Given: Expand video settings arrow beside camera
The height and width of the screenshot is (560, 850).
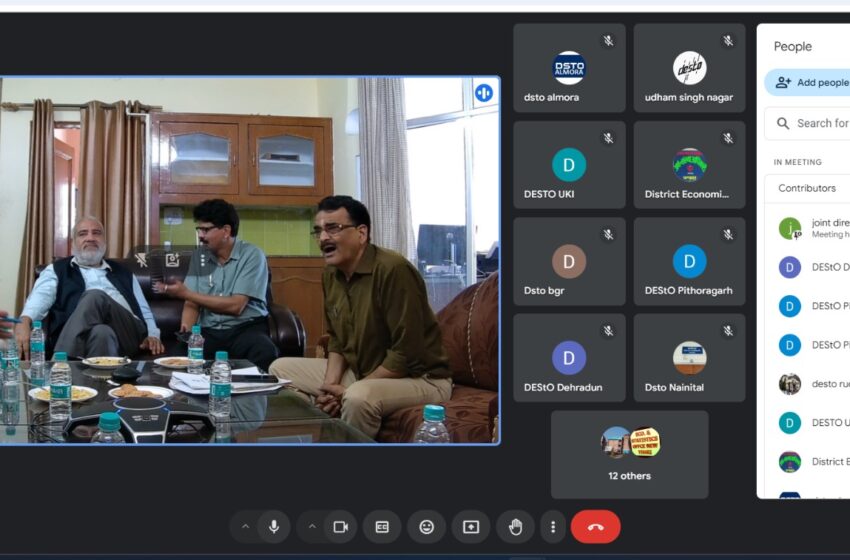Looking at the screenshot, I should click(x=312, y=527).
